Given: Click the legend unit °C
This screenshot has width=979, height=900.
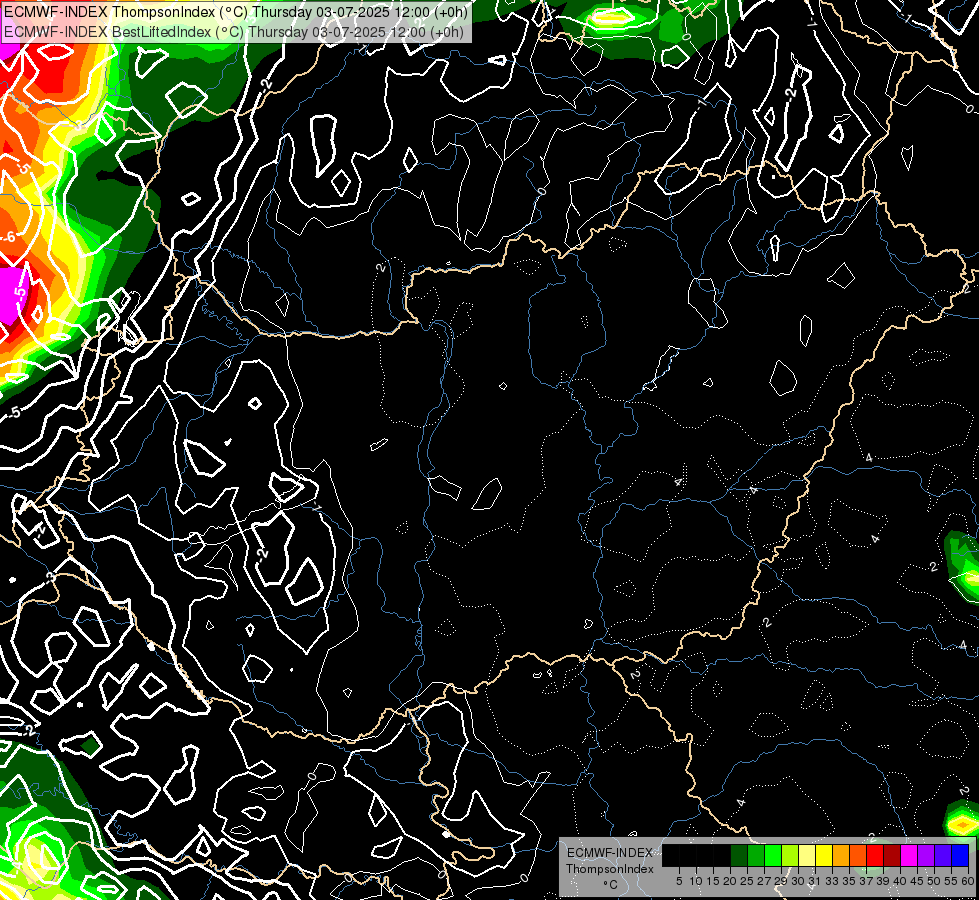Looking at the screenshot, I should 611,884.
